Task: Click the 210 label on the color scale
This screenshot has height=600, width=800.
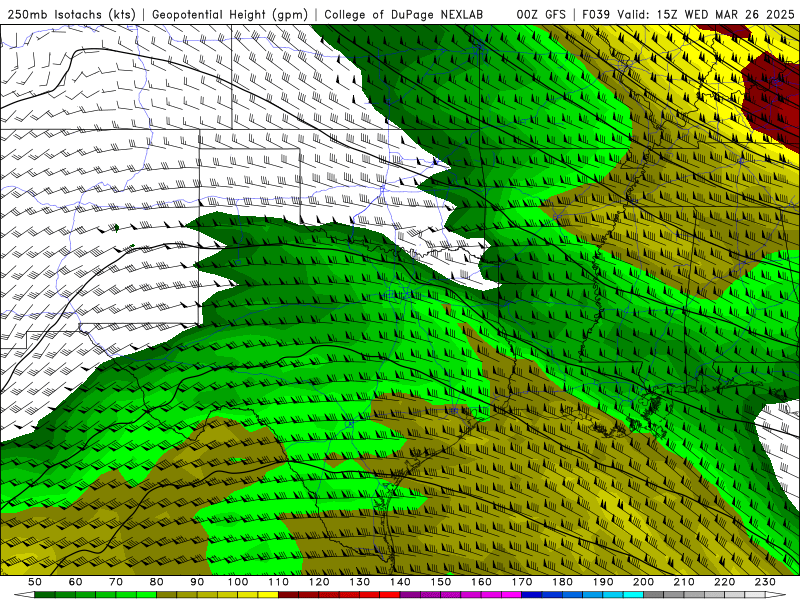Action: [x=684, y=582]
